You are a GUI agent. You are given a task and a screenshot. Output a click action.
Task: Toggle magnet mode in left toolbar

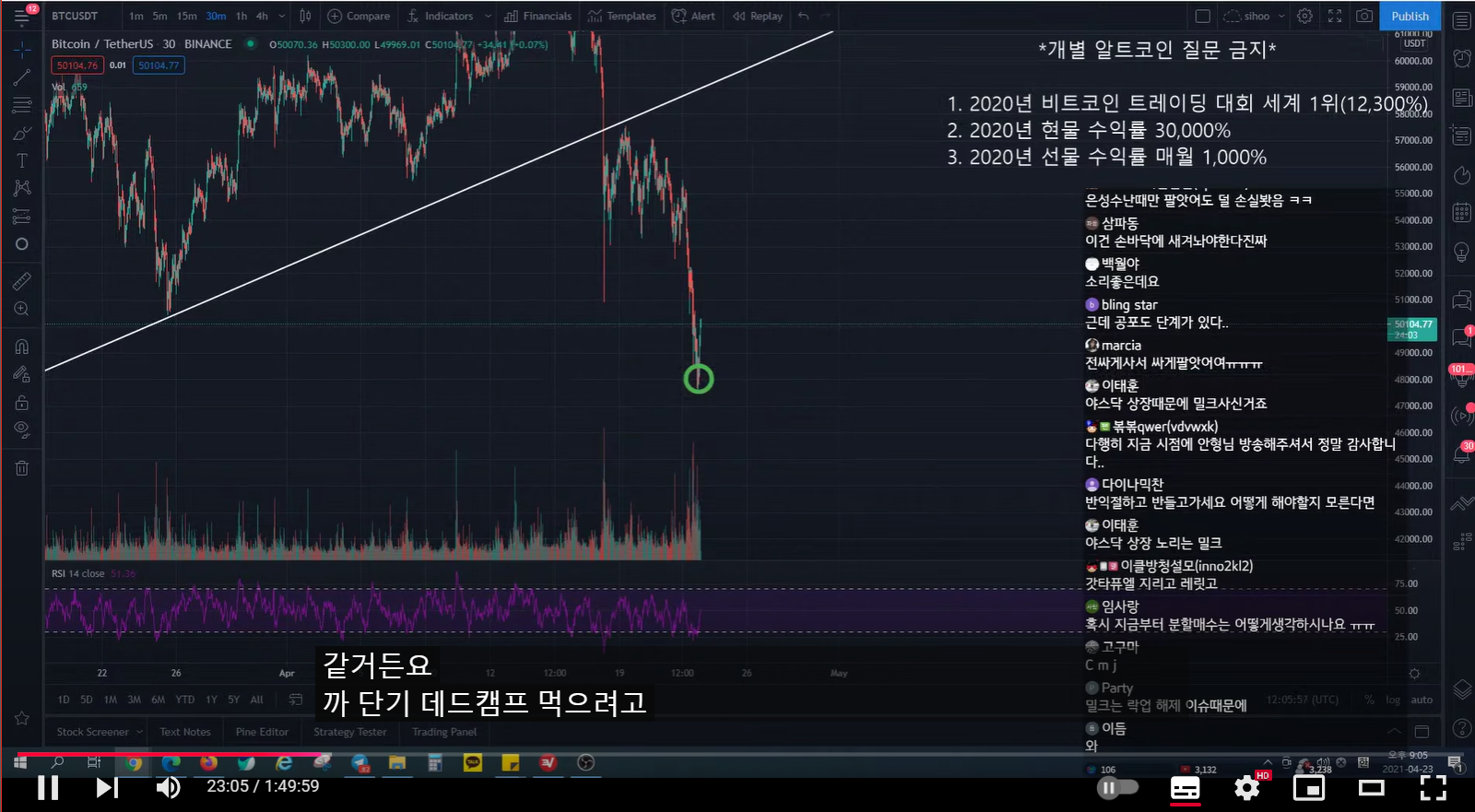pos(22,347)
